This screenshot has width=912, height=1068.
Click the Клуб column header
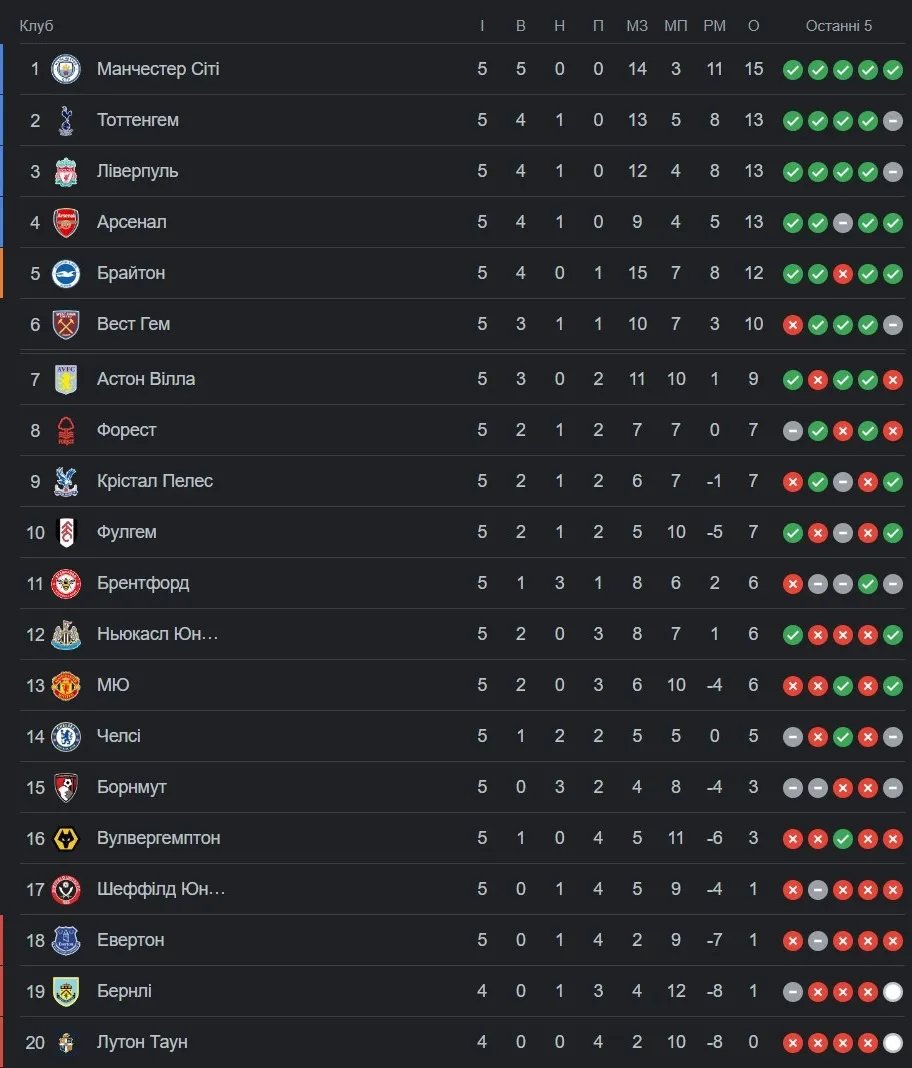[36, 25]
